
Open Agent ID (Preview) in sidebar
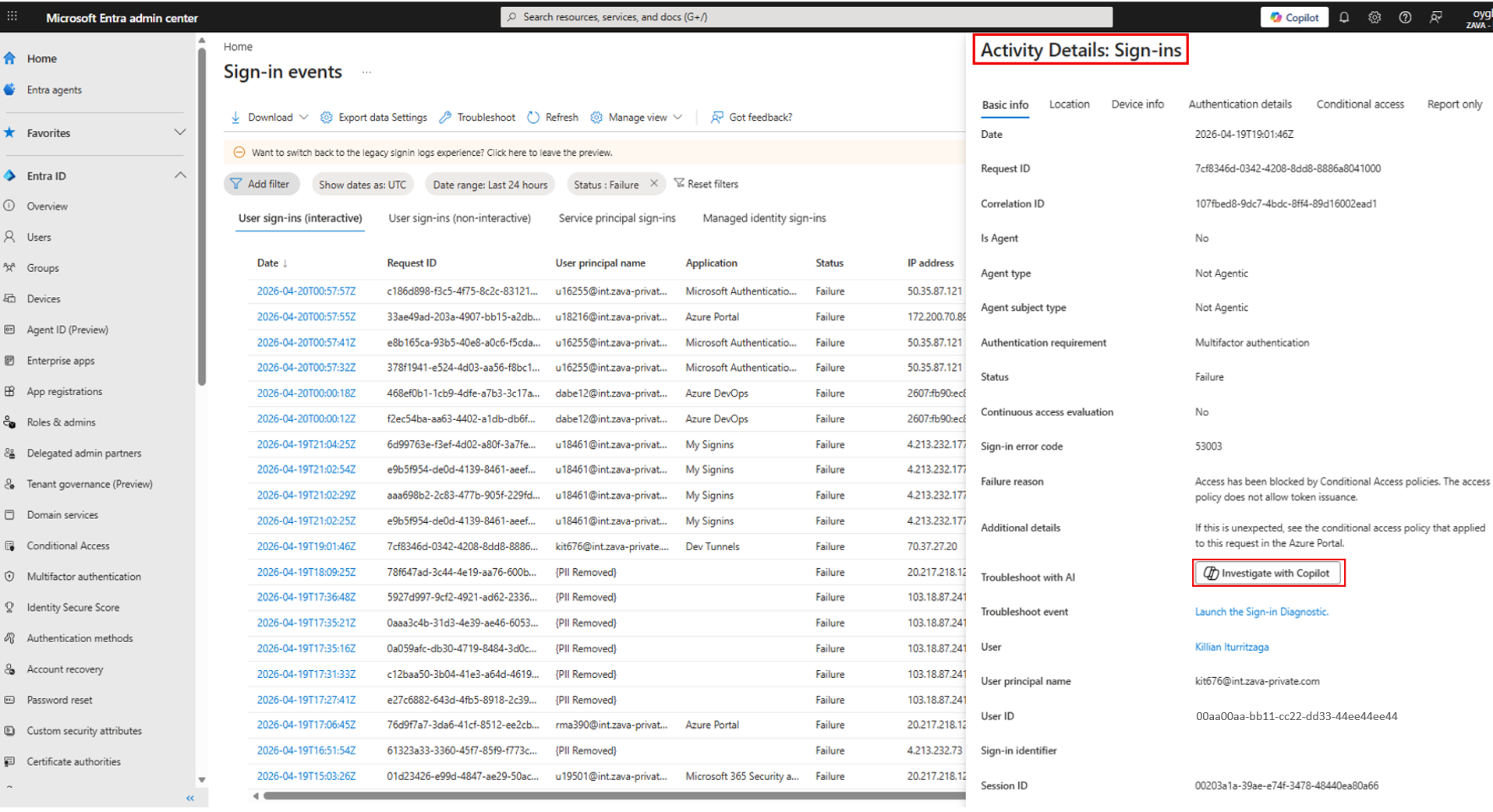click(68, 330)
